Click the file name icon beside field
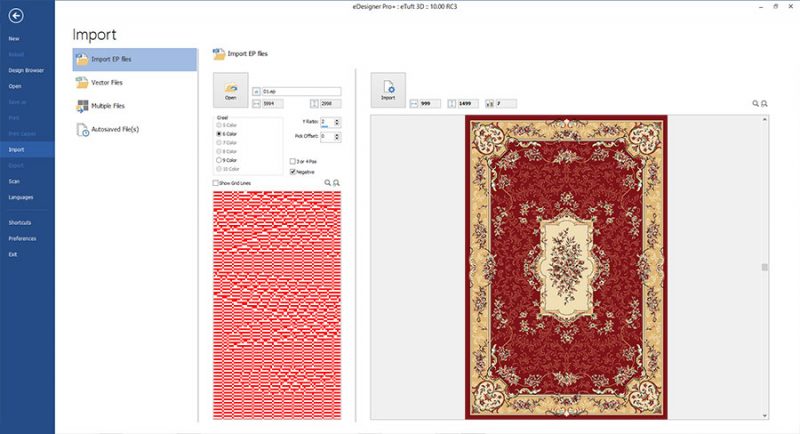Image resolution: width=800 pixels, height=434 pixels. 257,92
